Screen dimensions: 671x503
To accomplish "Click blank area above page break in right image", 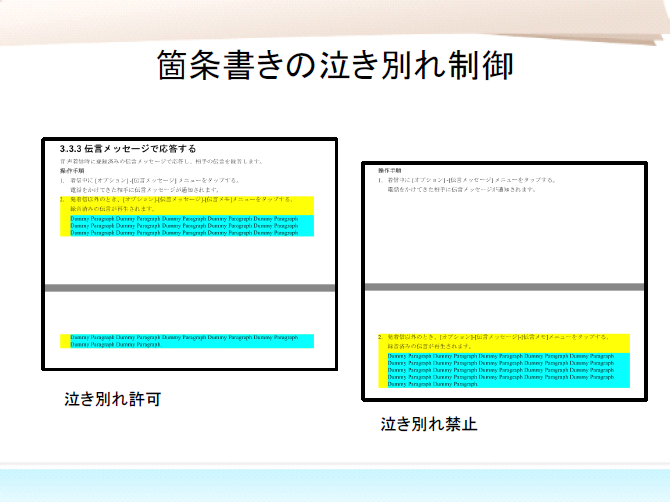I will point(505,240).
